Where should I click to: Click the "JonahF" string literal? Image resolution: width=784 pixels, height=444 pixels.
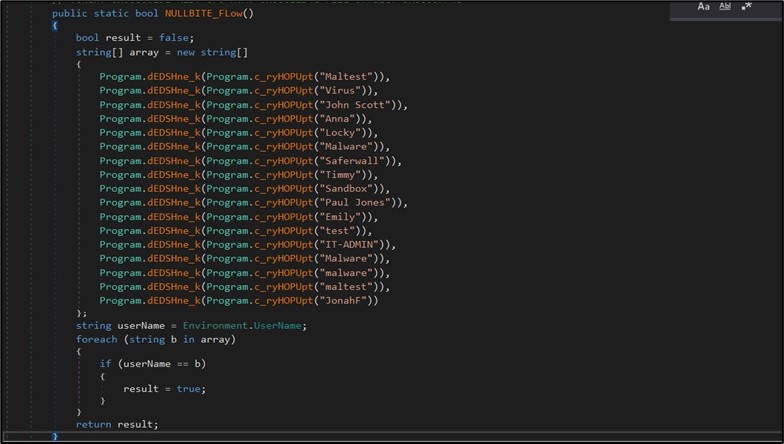[x=345, y=300]
